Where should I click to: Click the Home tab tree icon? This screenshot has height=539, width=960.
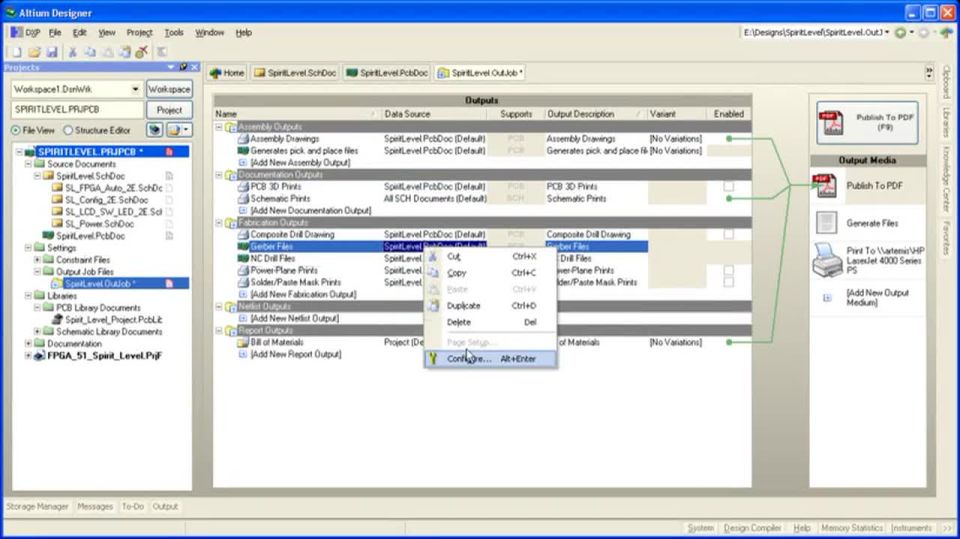click(216, 73)
